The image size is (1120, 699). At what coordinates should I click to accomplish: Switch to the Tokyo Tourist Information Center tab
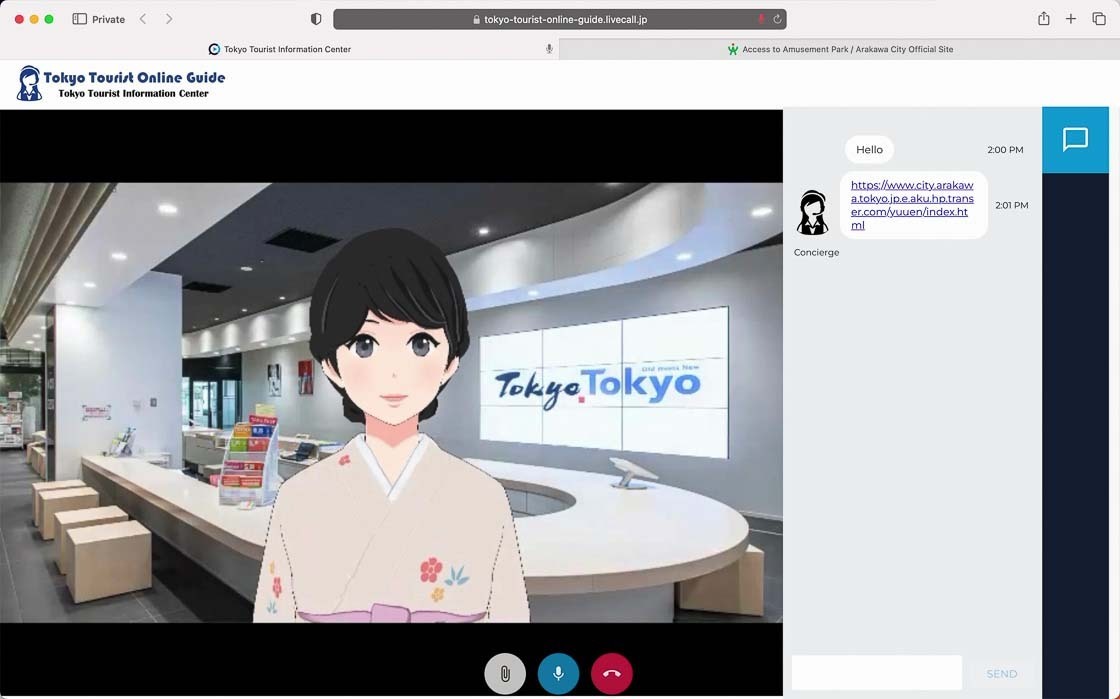tap(279, 49)
